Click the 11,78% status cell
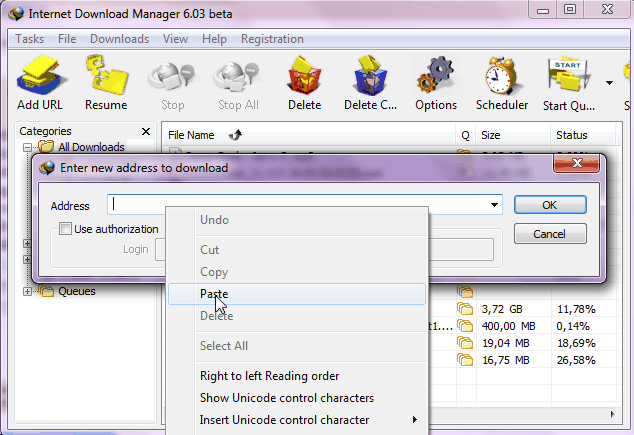Screen dimensions: 634x435 [x=576, y=309]
